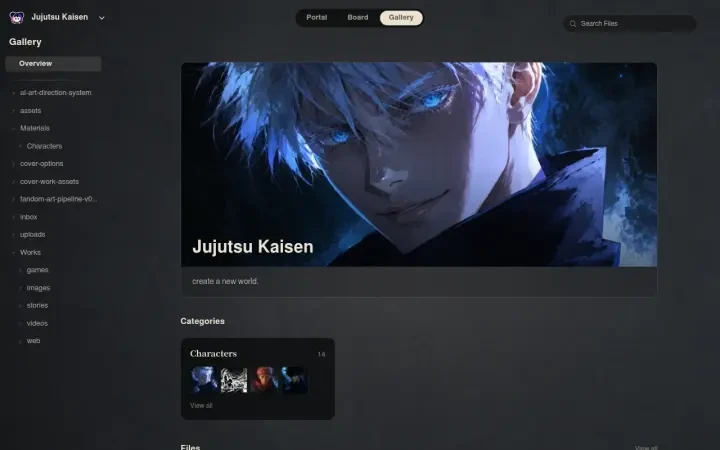Click the Gallery sidebar heading
The height and width of the screenshot is (450, 720).
click(25, 42)
